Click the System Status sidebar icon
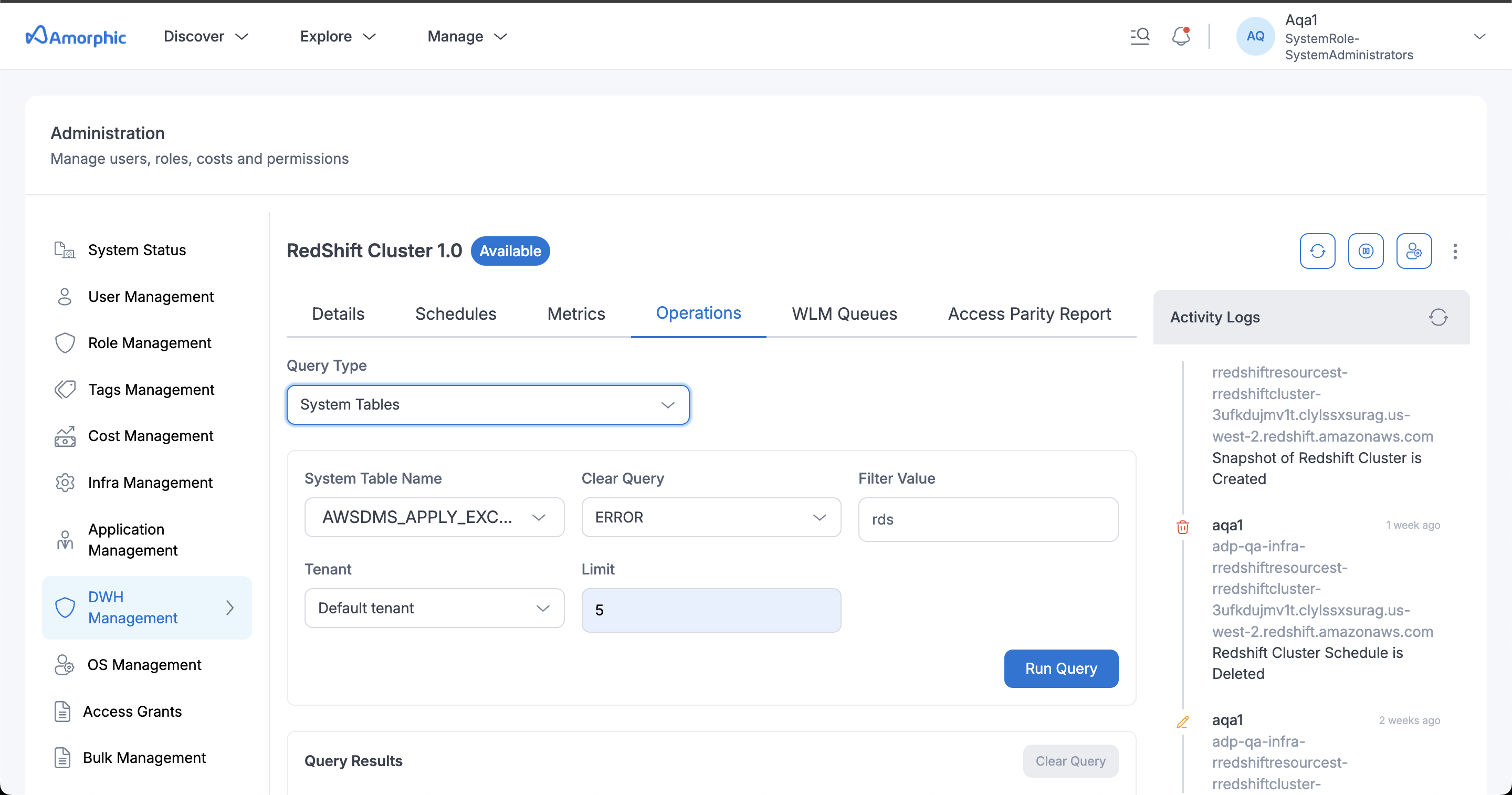The height and width of the screenshot is (795, 1512). [65, 250]
